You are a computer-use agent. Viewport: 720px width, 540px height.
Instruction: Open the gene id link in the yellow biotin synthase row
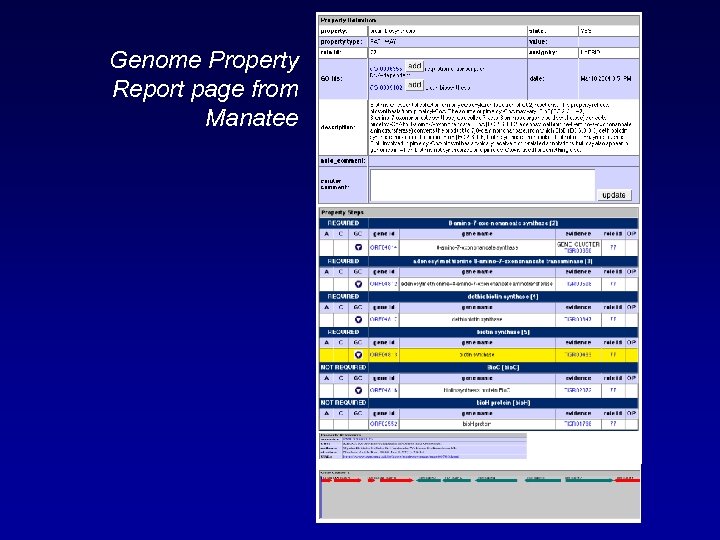point(383,355)
